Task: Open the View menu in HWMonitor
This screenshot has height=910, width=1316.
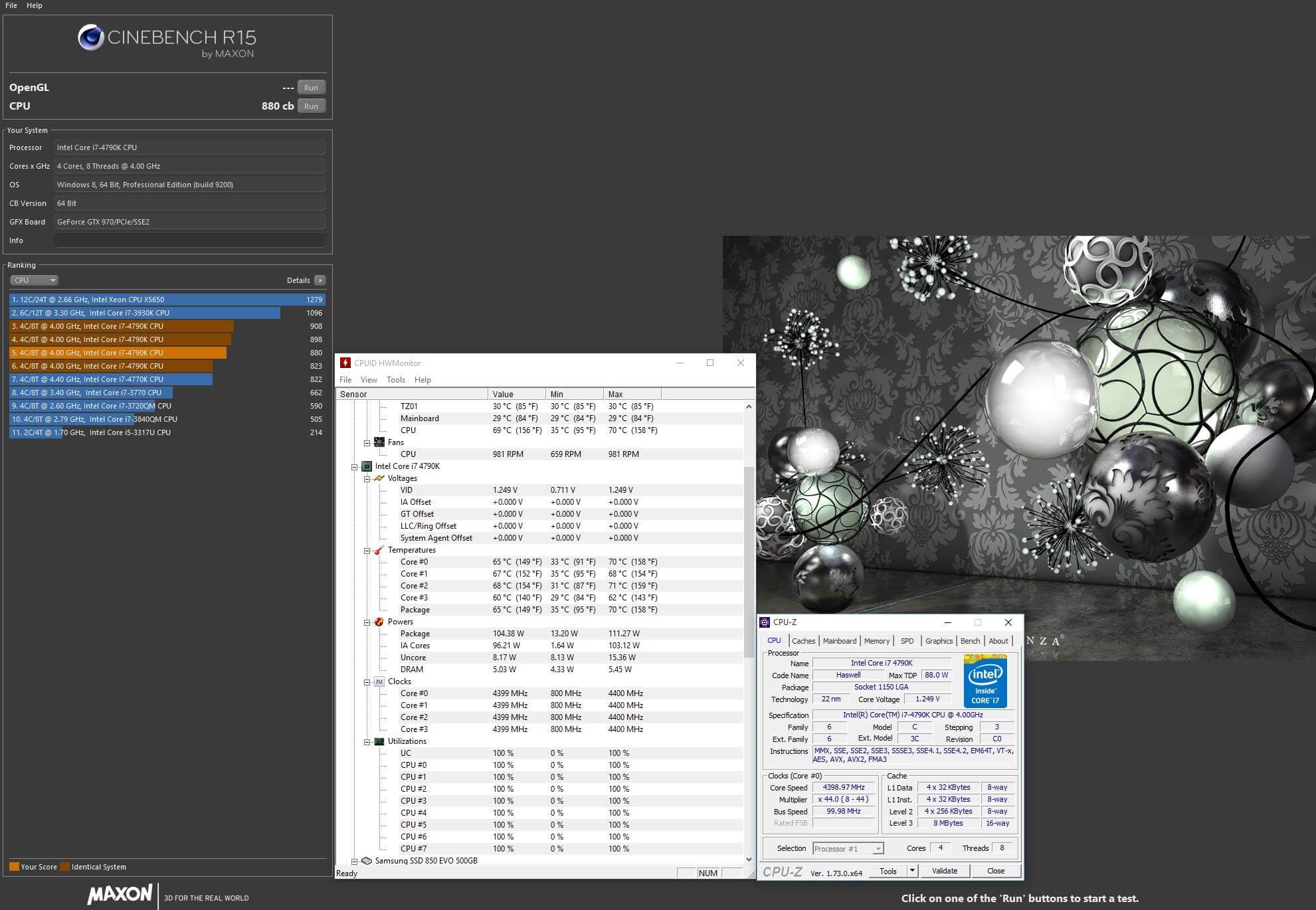Action: point(369,380)
